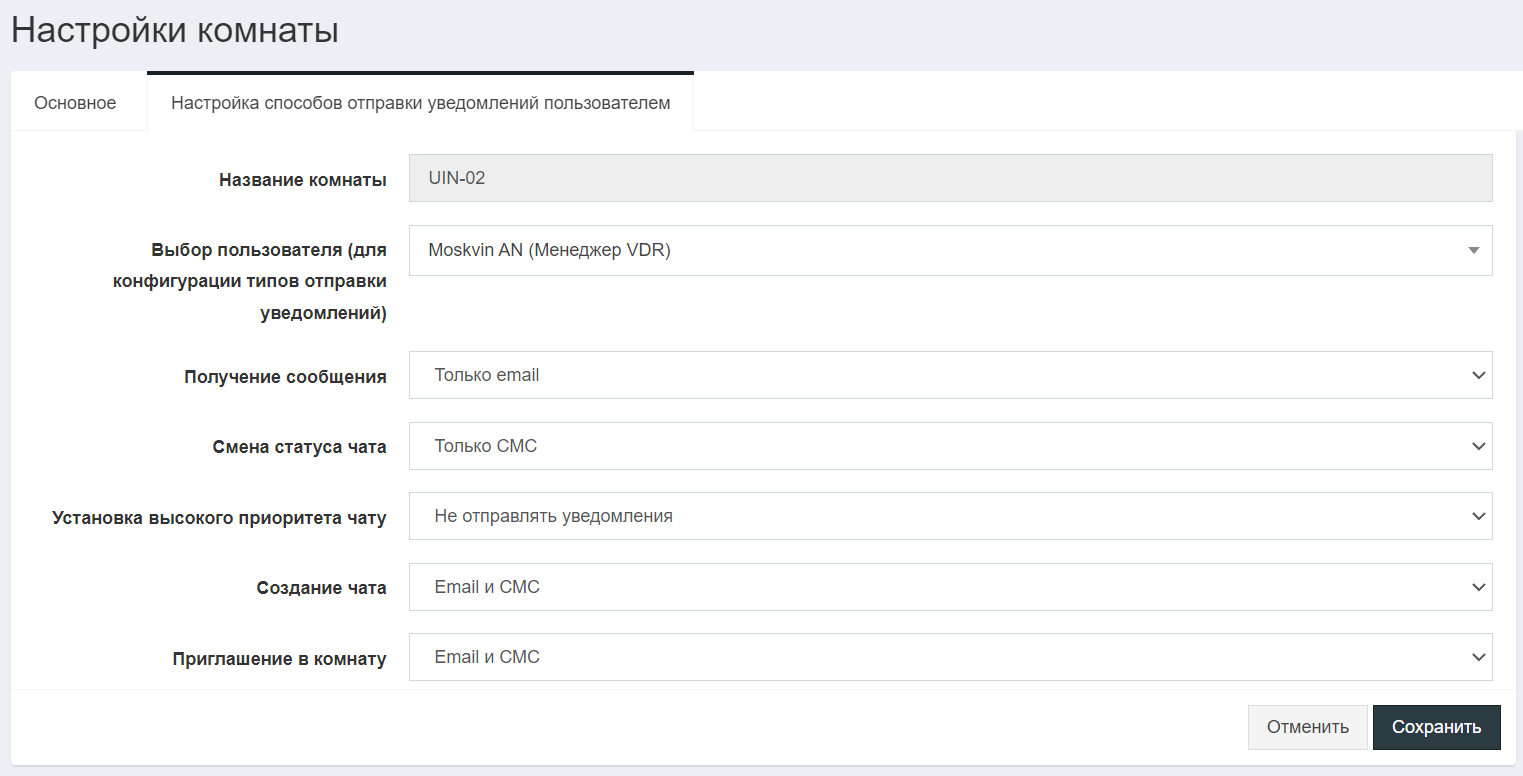The width and height of the screenshot is (1523, 776).
Task: Click the chevron in Приглашение в комнату row
Action: pos(1479,657)
